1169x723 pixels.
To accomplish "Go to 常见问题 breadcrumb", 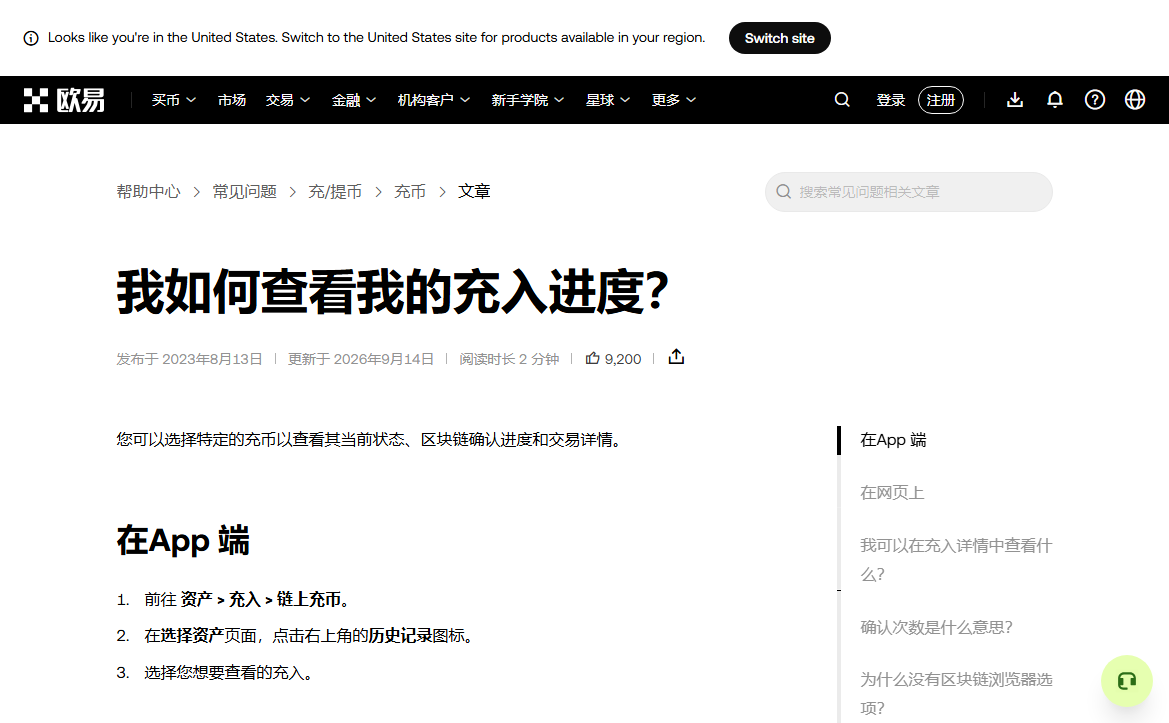I will pyautogui.click(x=245, y=192).
